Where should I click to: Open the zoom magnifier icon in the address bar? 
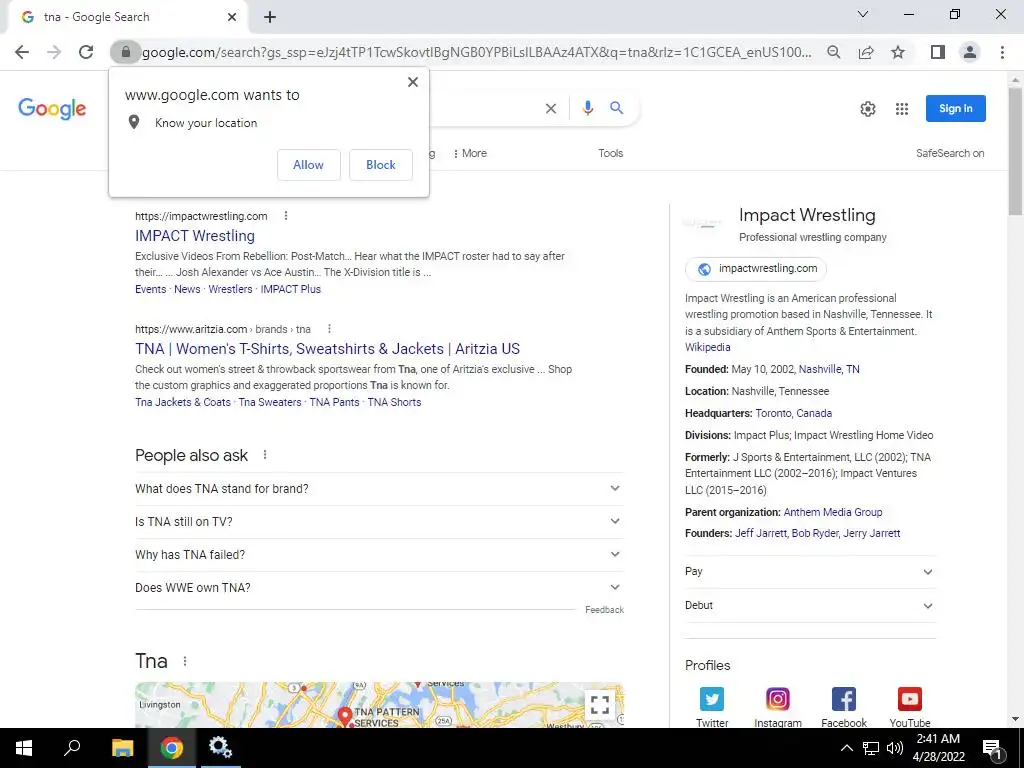pyautogui.click(x=833, y=52)
